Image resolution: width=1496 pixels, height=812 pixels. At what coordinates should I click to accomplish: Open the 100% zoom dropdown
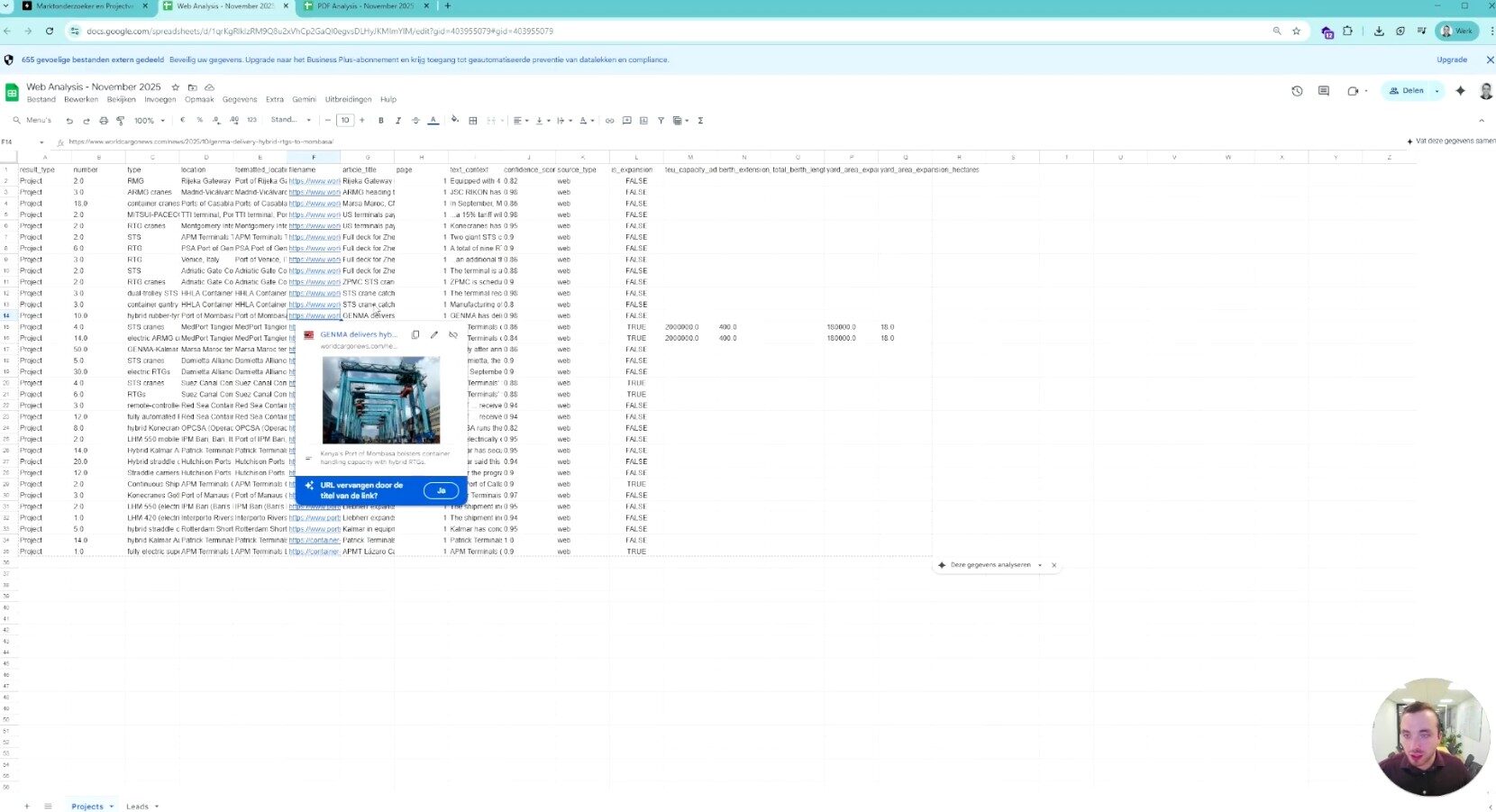(x=149, y=120)
